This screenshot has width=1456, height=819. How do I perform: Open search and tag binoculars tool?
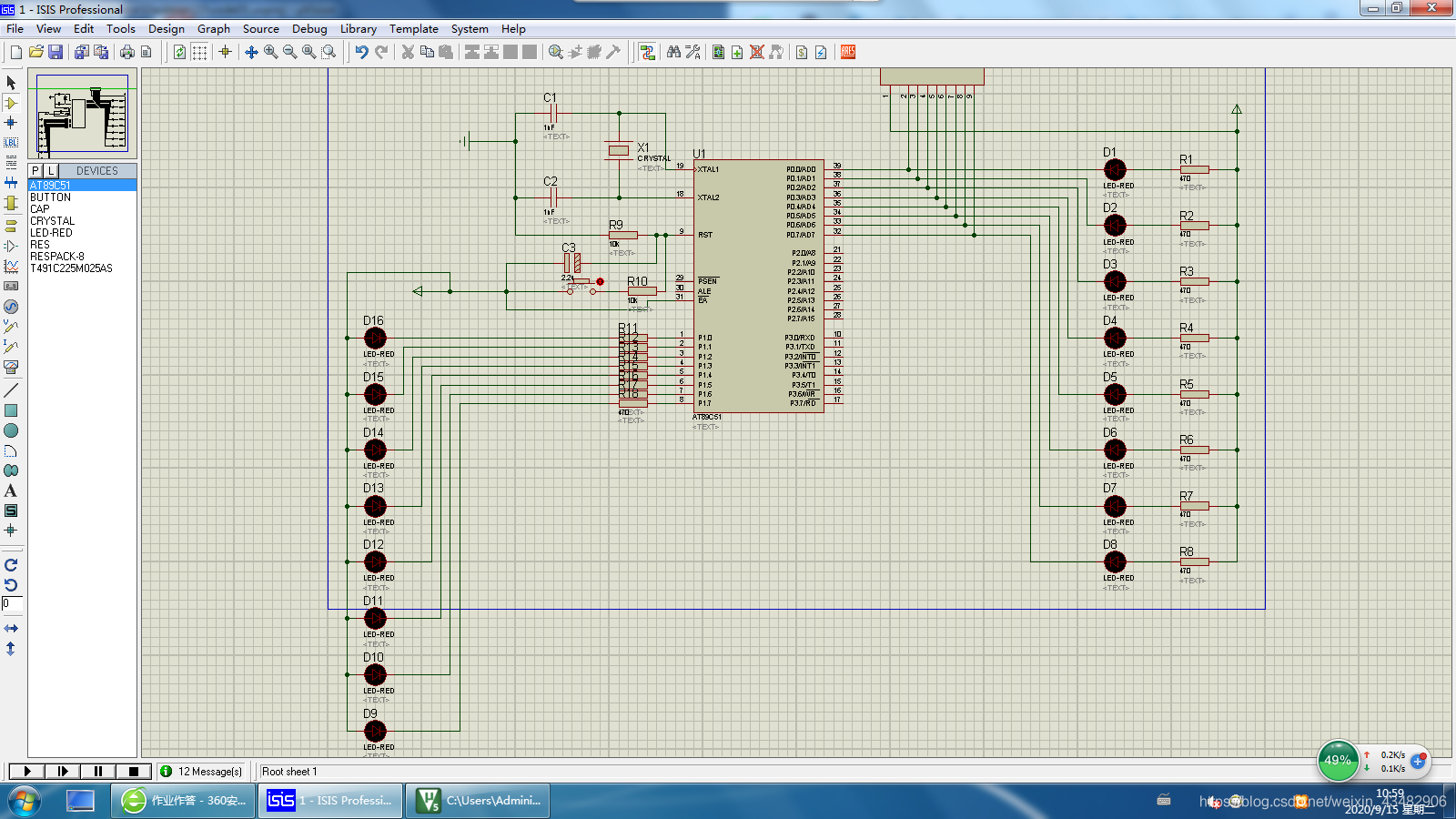pyautogui.click(x=673, y=53)
